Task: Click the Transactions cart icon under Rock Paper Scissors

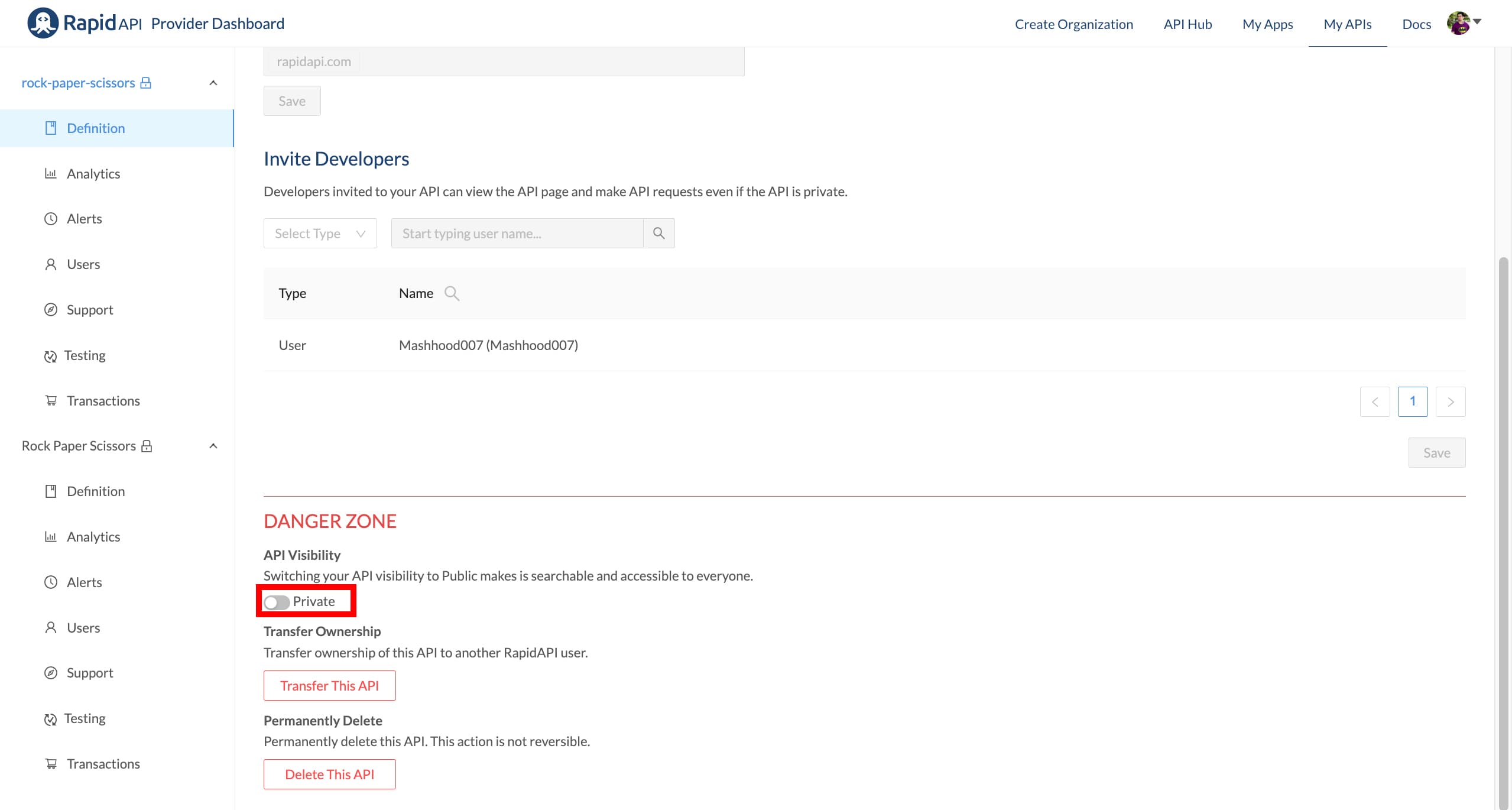Action: click(x=51, y=764)
